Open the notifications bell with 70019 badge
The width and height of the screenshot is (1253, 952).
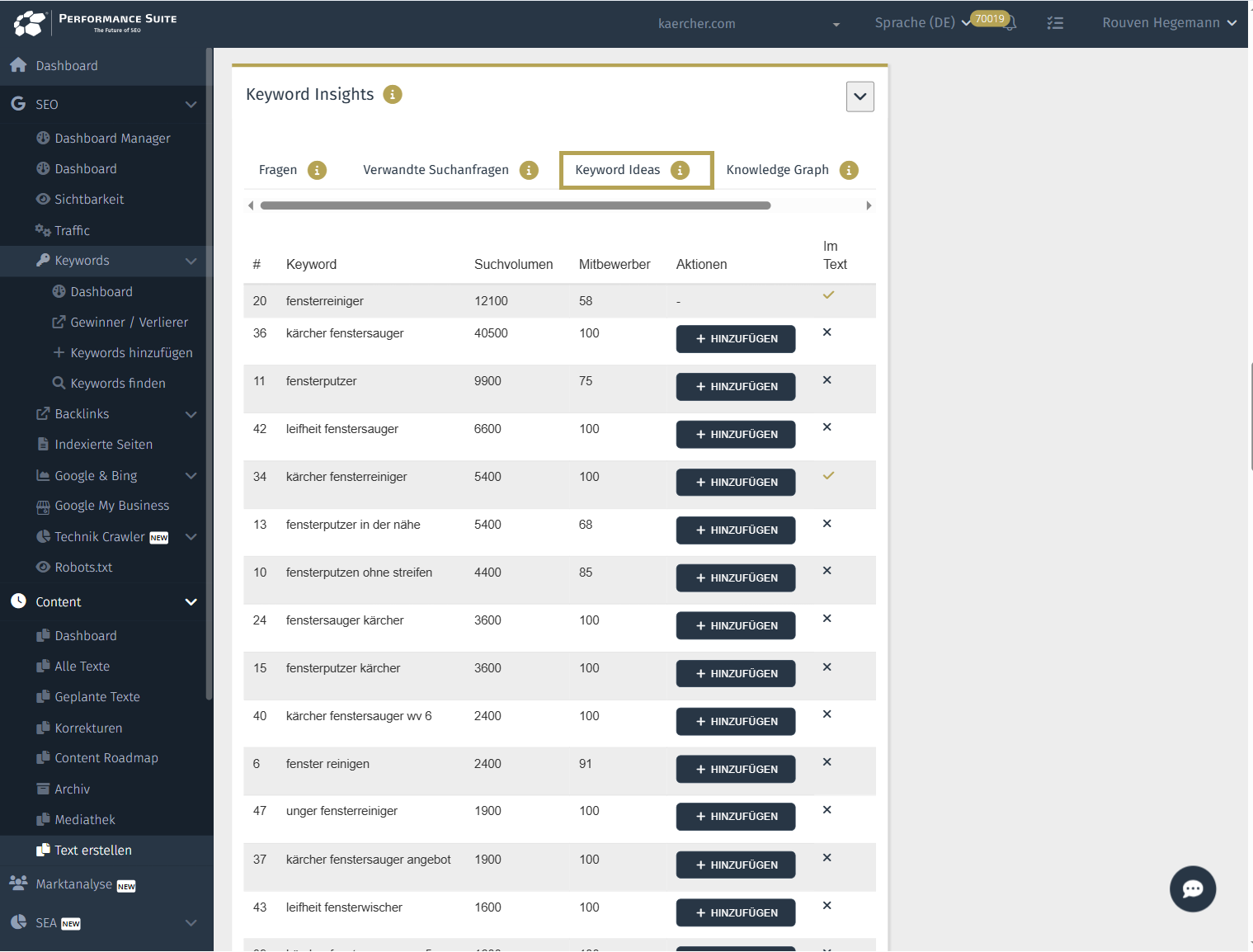1008,23
